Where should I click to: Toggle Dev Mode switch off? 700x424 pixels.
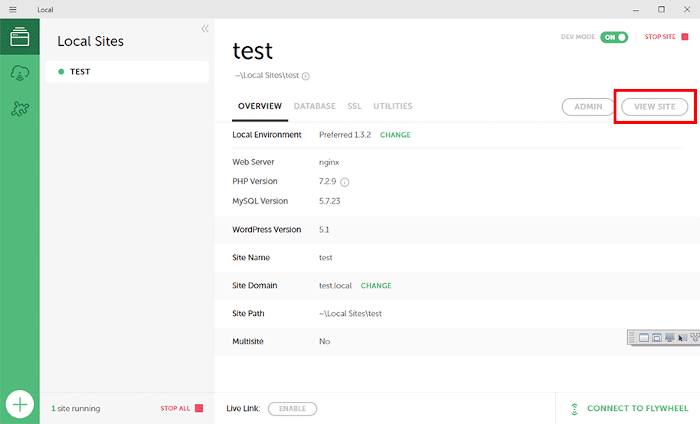[614, 37]
